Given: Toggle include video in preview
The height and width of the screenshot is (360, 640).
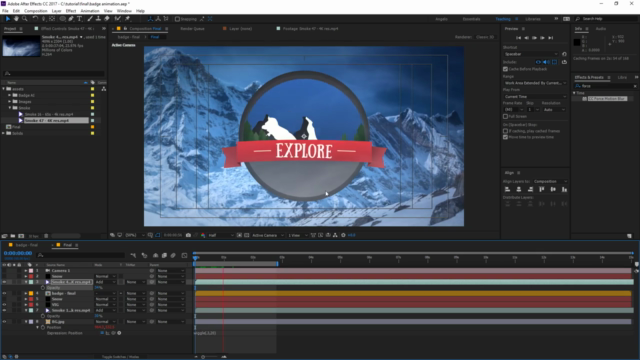Looking at the screenshot, I should pyautogui.click(x=538, y=62).
